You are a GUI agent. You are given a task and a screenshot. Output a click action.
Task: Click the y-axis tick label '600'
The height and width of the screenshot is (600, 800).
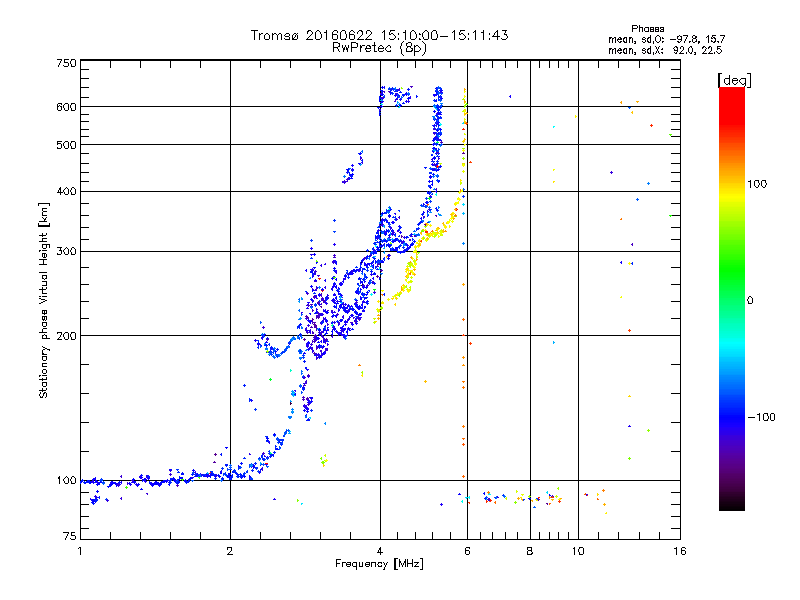click(66, 107)
